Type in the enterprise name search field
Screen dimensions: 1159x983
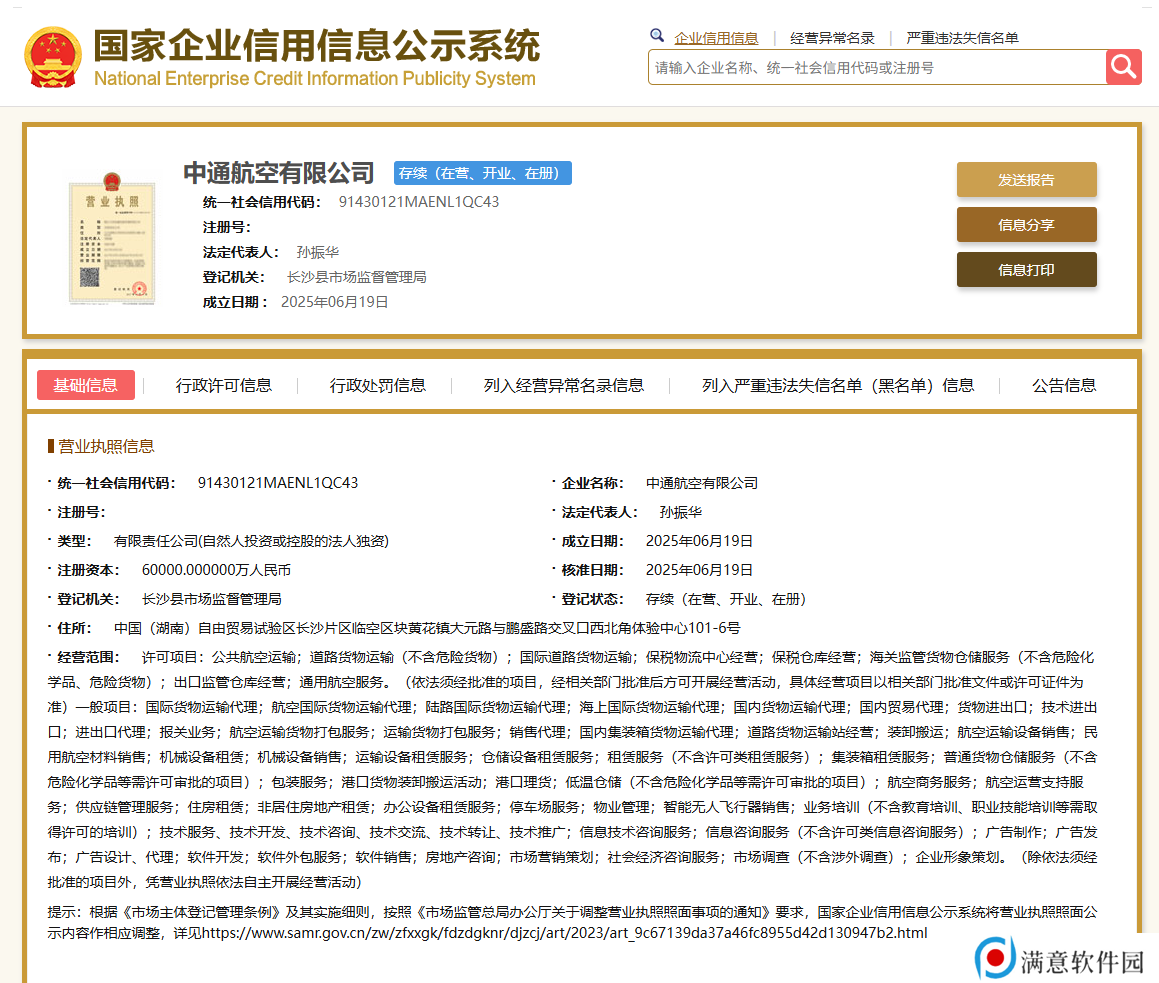pyautogui.click(x=876, y=68)
